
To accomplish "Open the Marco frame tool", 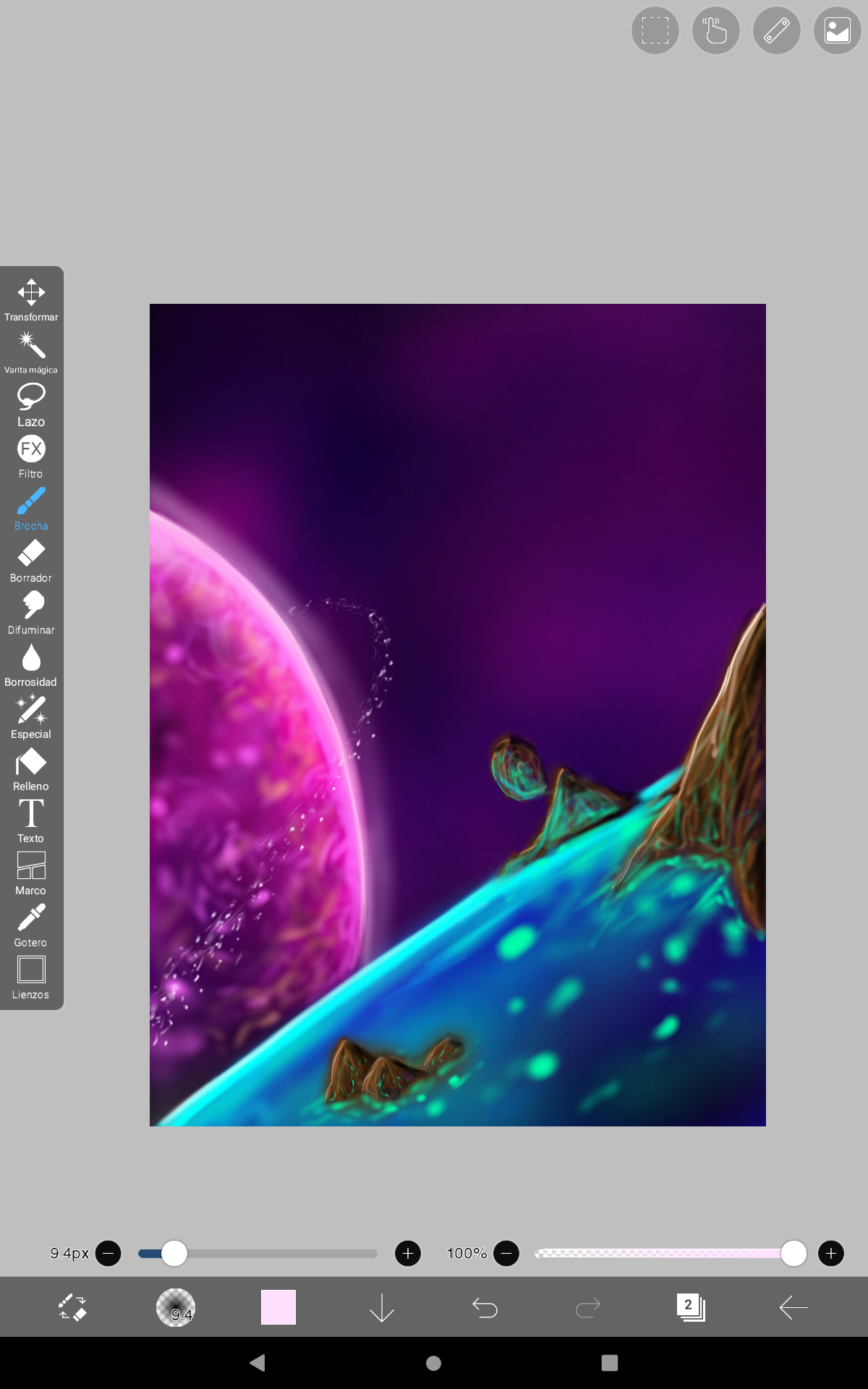I will 31,873.
